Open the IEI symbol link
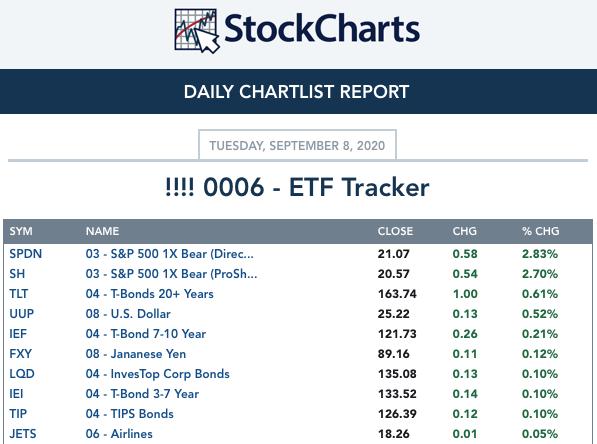This screenshot has width=597, height=444. pyautogui.click(x=16, y=394)
